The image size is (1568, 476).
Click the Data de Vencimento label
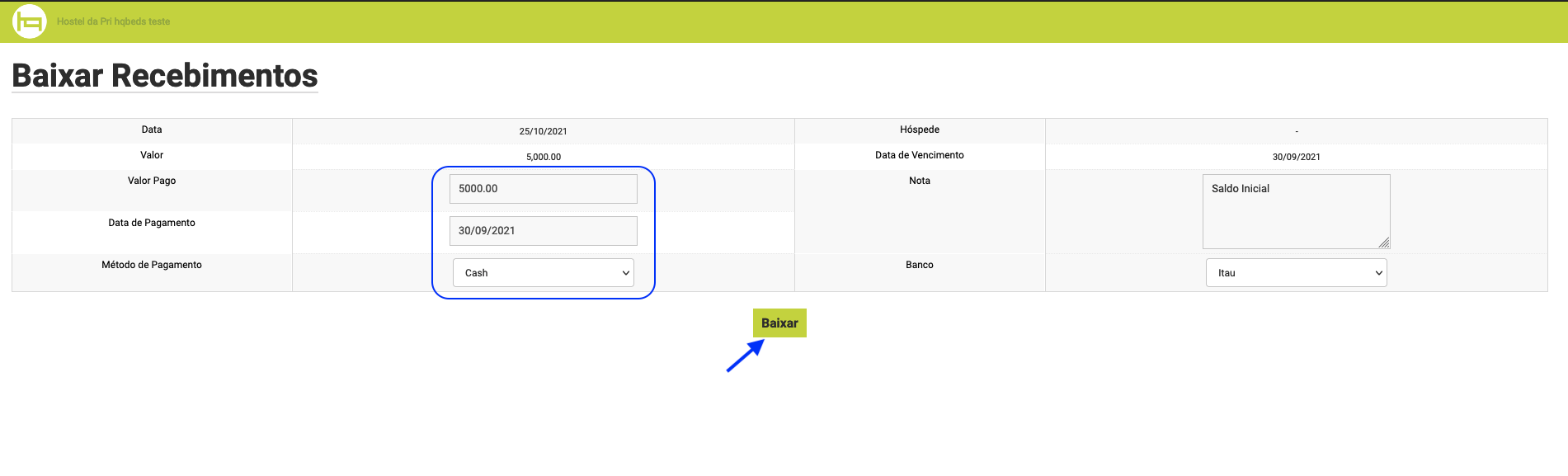[x=920, y=155]
